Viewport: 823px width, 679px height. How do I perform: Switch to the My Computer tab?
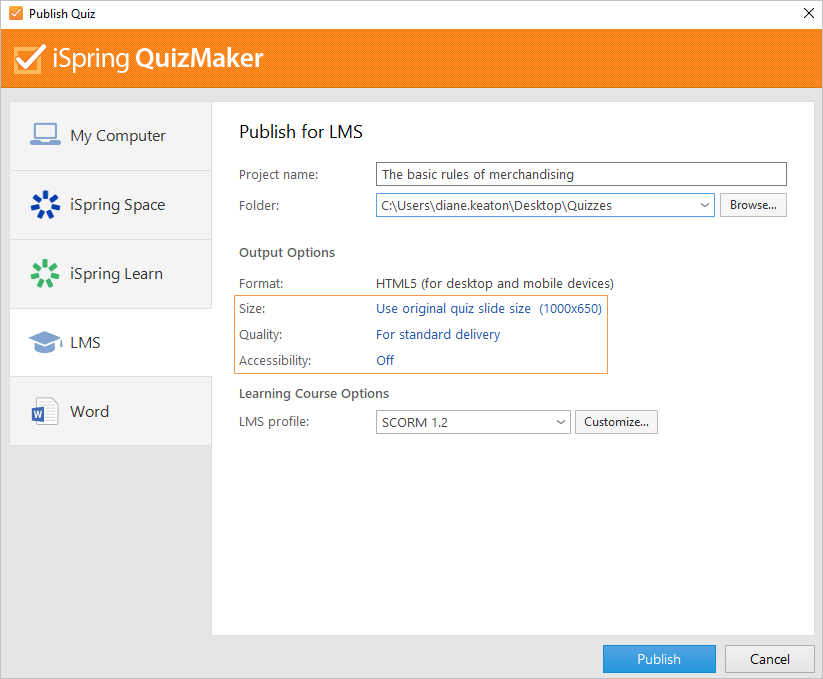coord(111,135)
